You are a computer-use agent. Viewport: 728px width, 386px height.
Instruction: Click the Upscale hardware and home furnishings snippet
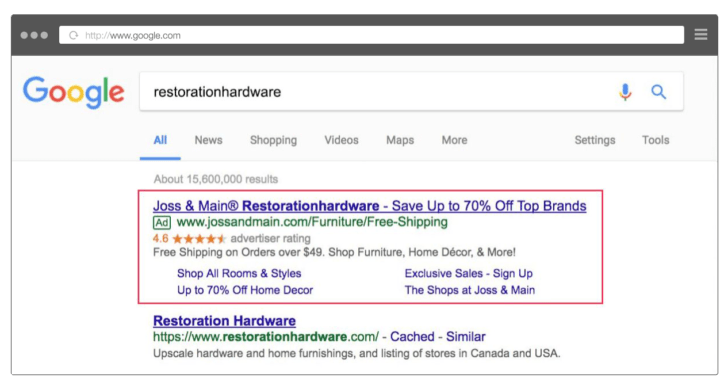tap(357, 353)
